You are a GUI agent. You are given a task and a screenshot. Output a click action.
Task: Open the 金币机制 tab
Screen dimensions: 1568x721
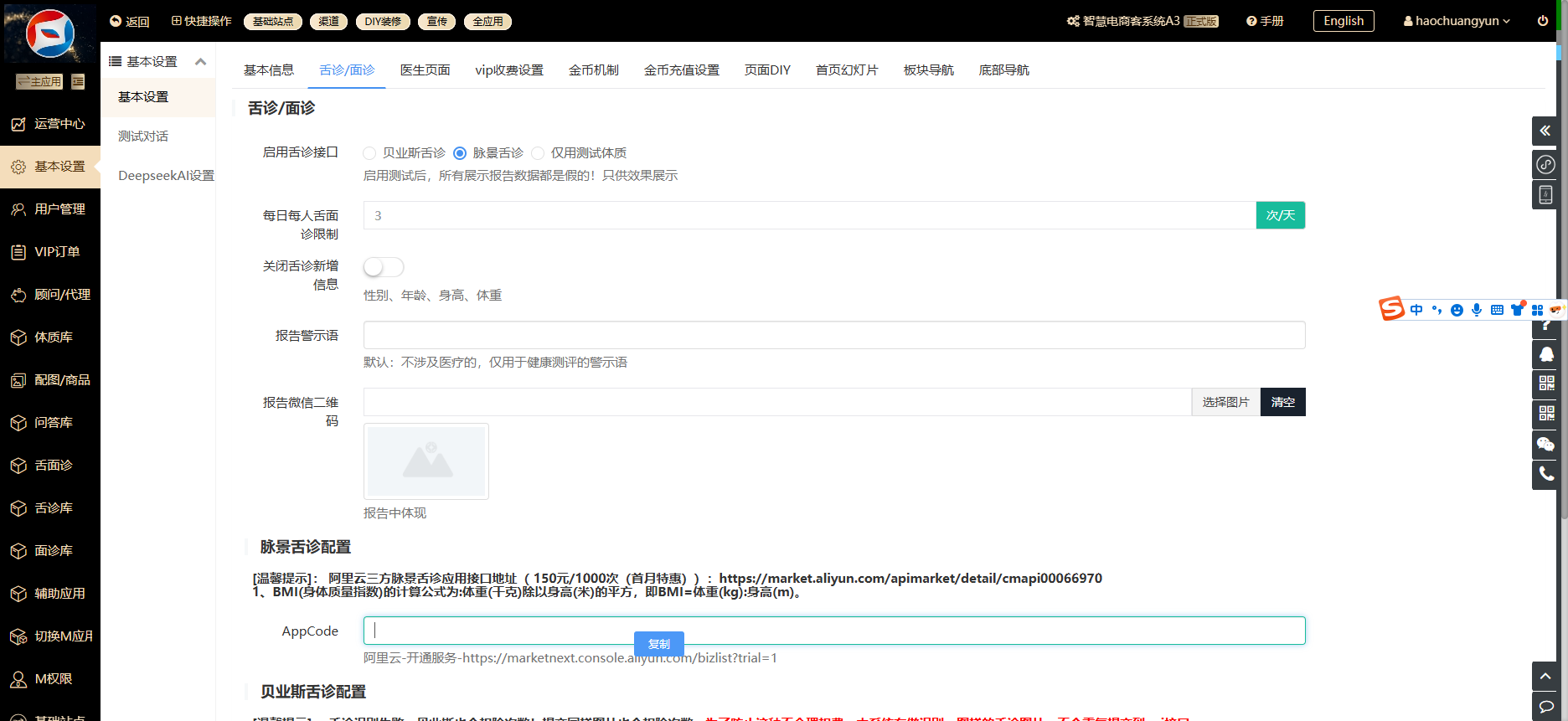click(593, 70)
